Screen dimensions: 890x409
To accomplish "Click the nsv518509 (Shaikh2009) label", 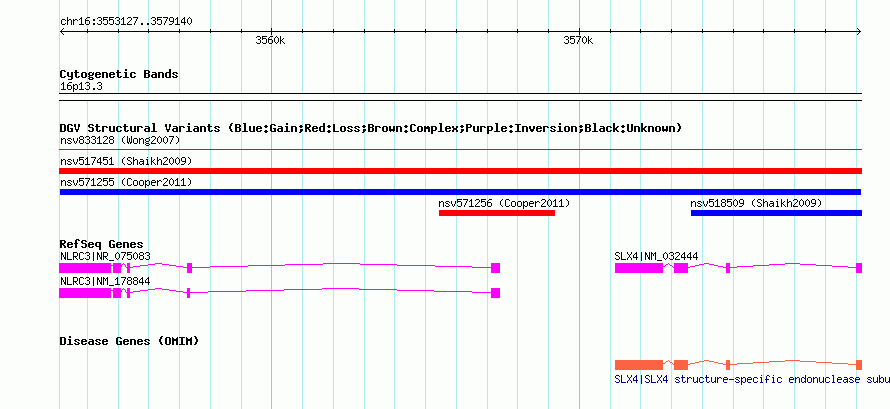I will click(x=756, y=203).
